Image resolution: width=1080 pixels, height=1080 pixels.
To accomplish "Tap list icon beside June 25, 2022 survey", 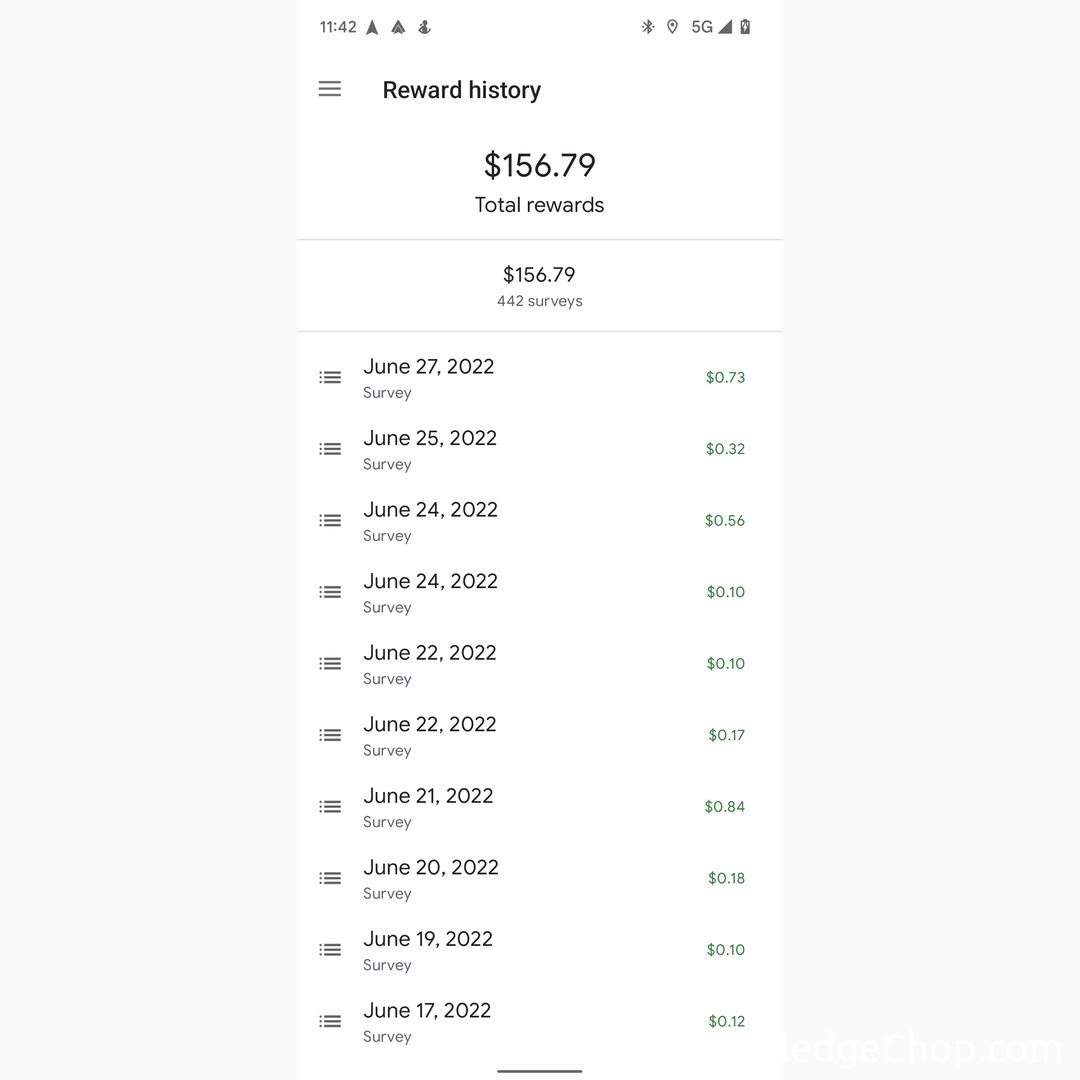I will (330, 449).
